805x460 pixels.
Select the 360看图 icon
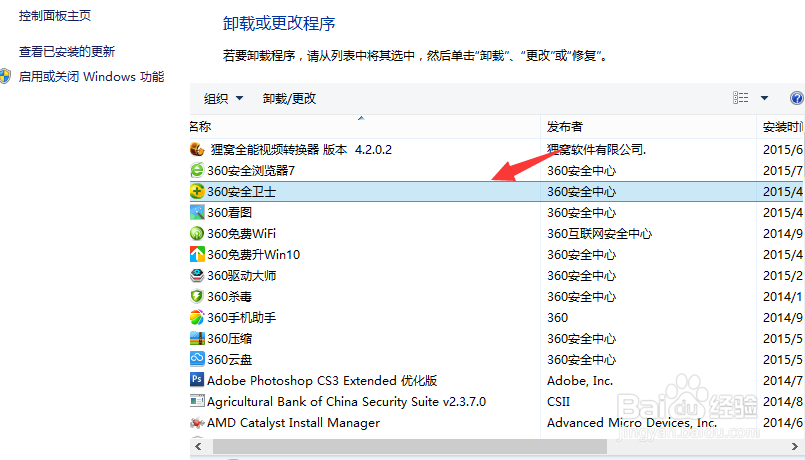(197, 213)
